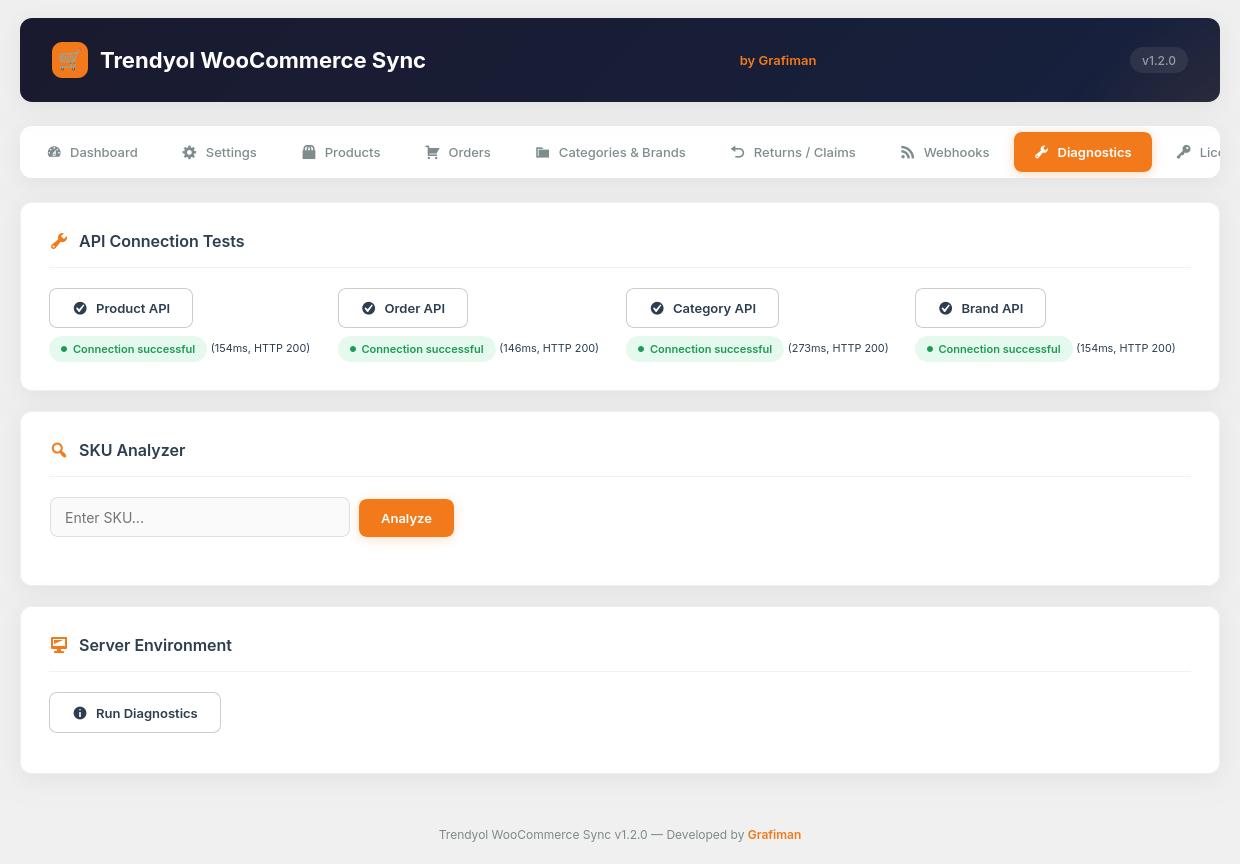Test the Brand API connection
1240x864 pixels.
(x=980, y=308)
